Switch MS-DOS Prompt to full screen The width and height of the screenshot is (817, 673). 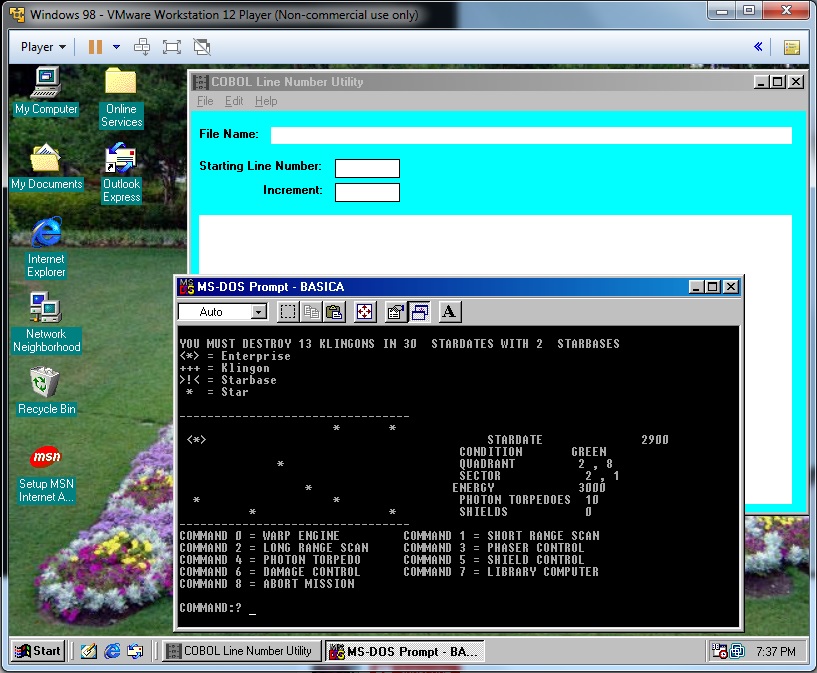(x=365, y=312)
